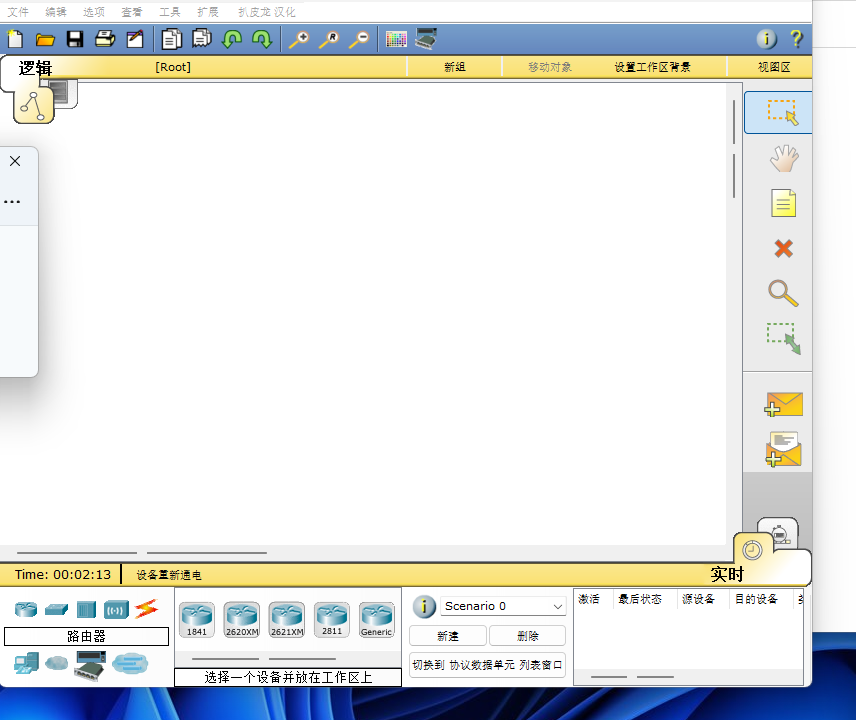This screenshot has width=856, height=720.
Task: Select the Hubs device category
Action: point(86,609)
